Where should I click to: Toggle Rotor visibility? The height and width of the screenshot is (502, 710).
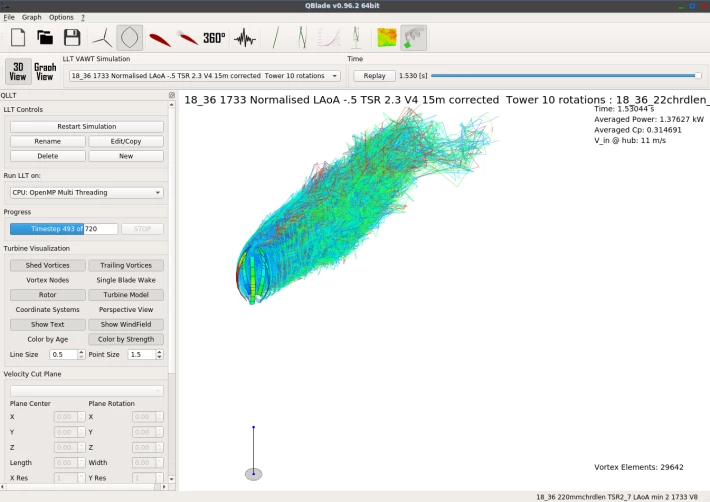(x=48, y=295)
